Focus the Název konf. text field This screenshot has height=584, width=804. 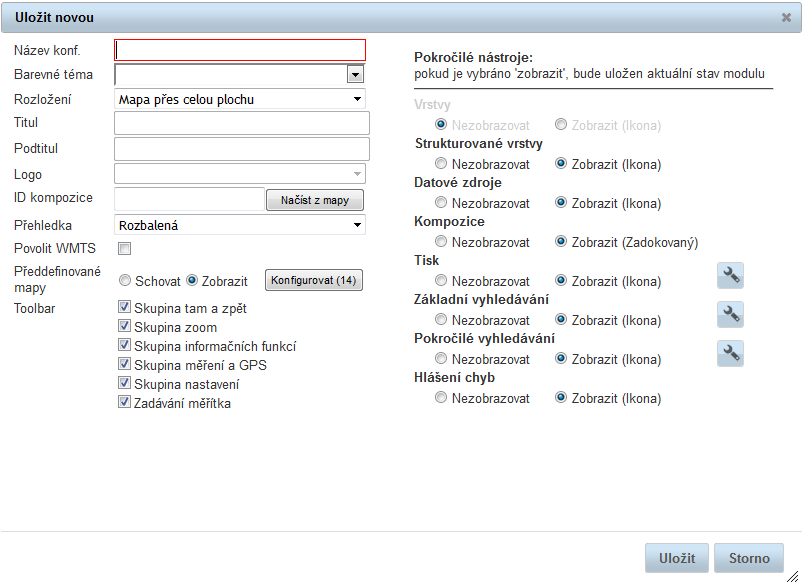click(x=240, y=50)
